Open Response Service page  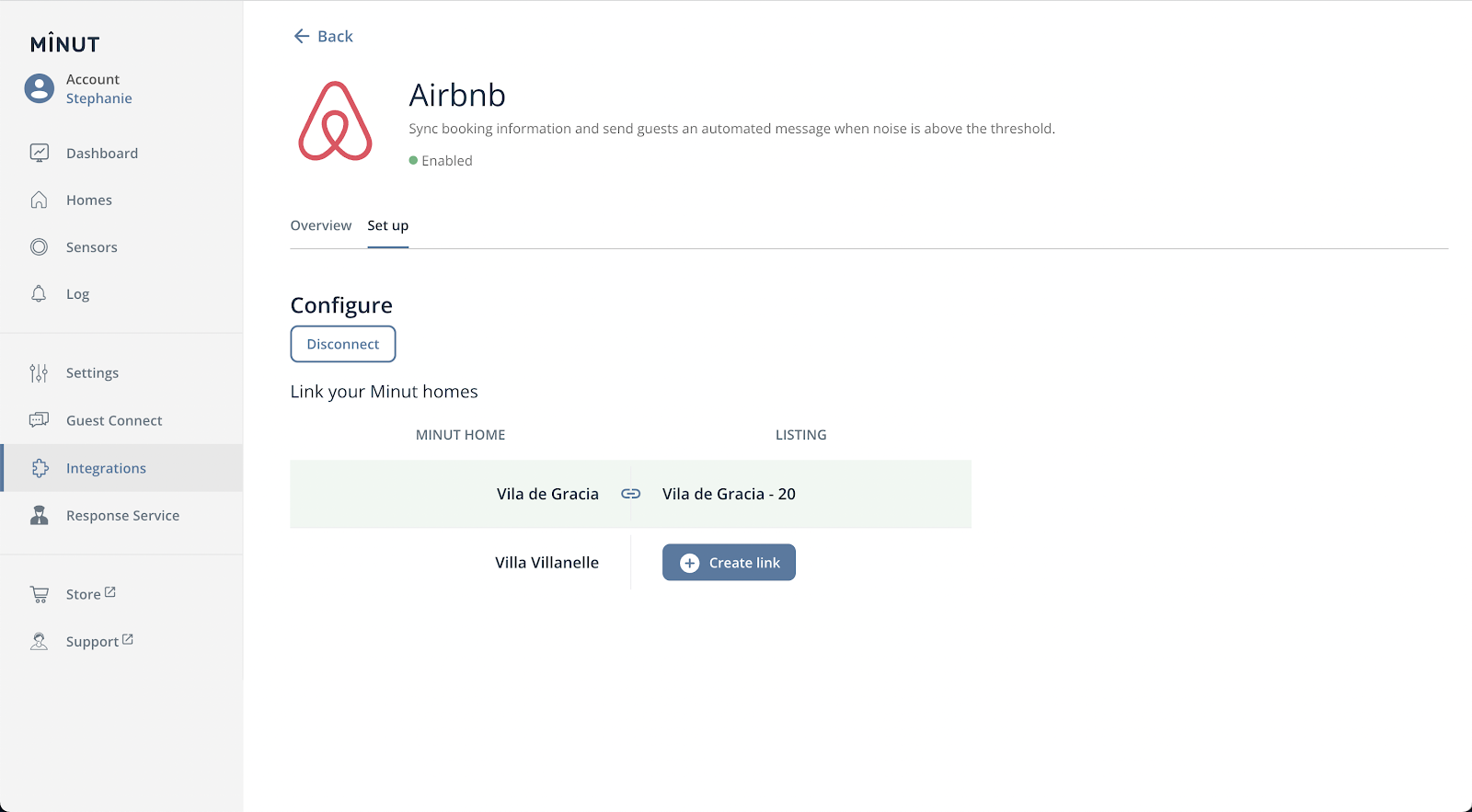click(121, 515)
